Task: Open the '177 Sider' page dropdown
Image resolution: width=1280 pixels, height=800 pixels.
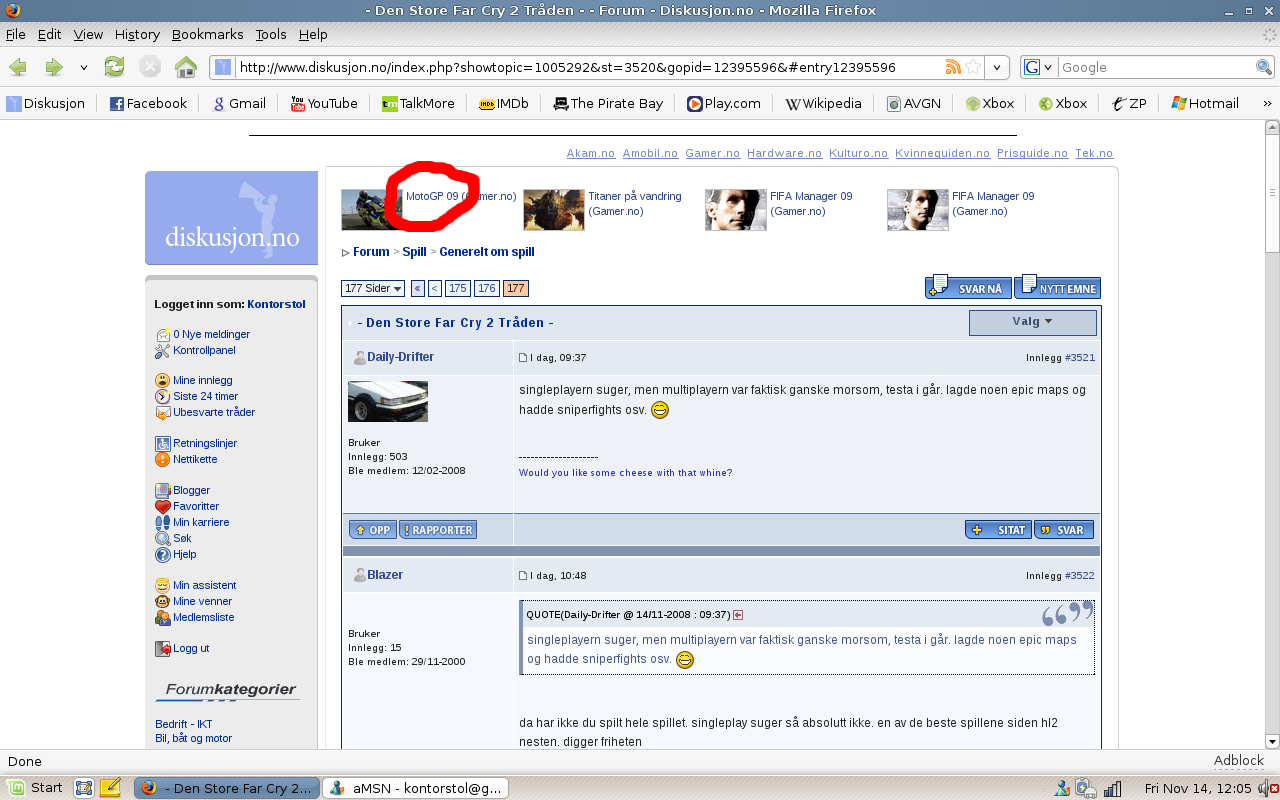Action: click(373, 288)
